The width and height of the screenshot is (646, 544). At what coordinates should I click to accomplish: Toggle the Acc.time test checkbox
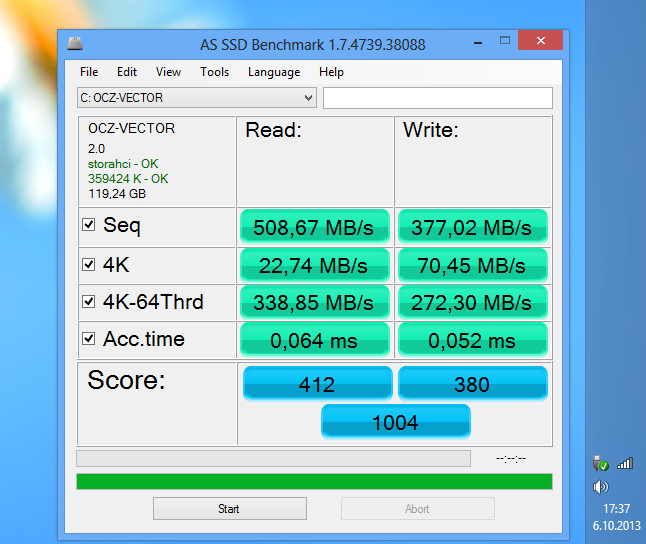89,339
